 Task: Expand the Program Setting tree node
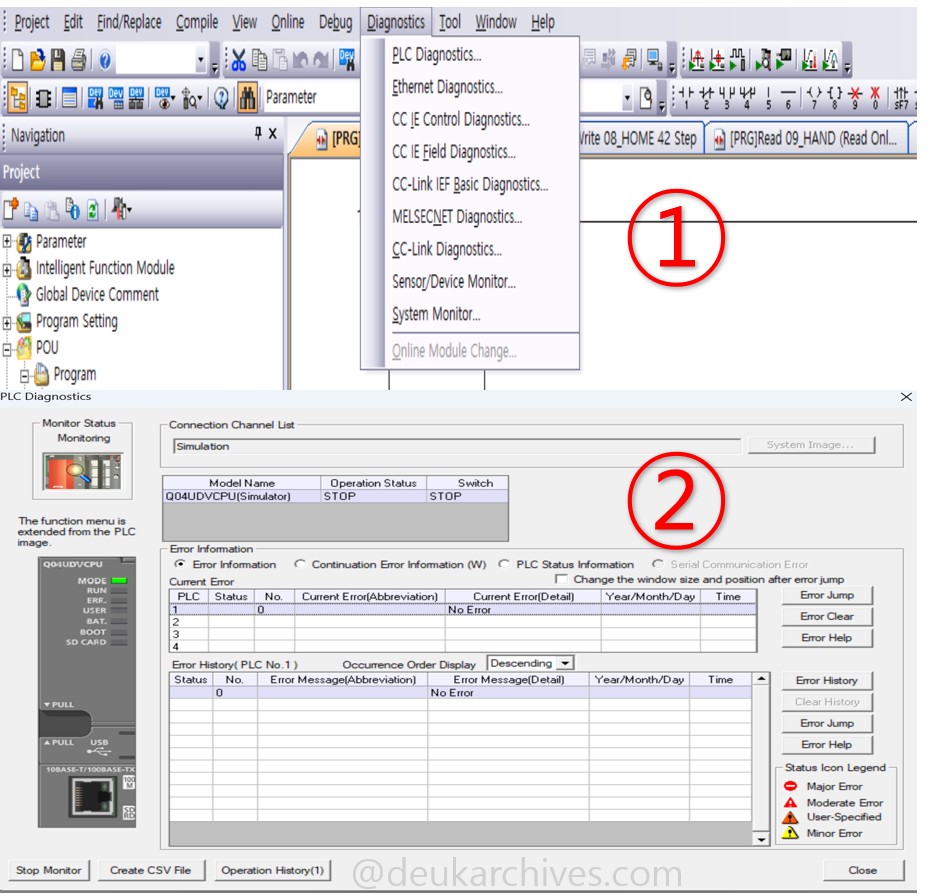[7, 323]
